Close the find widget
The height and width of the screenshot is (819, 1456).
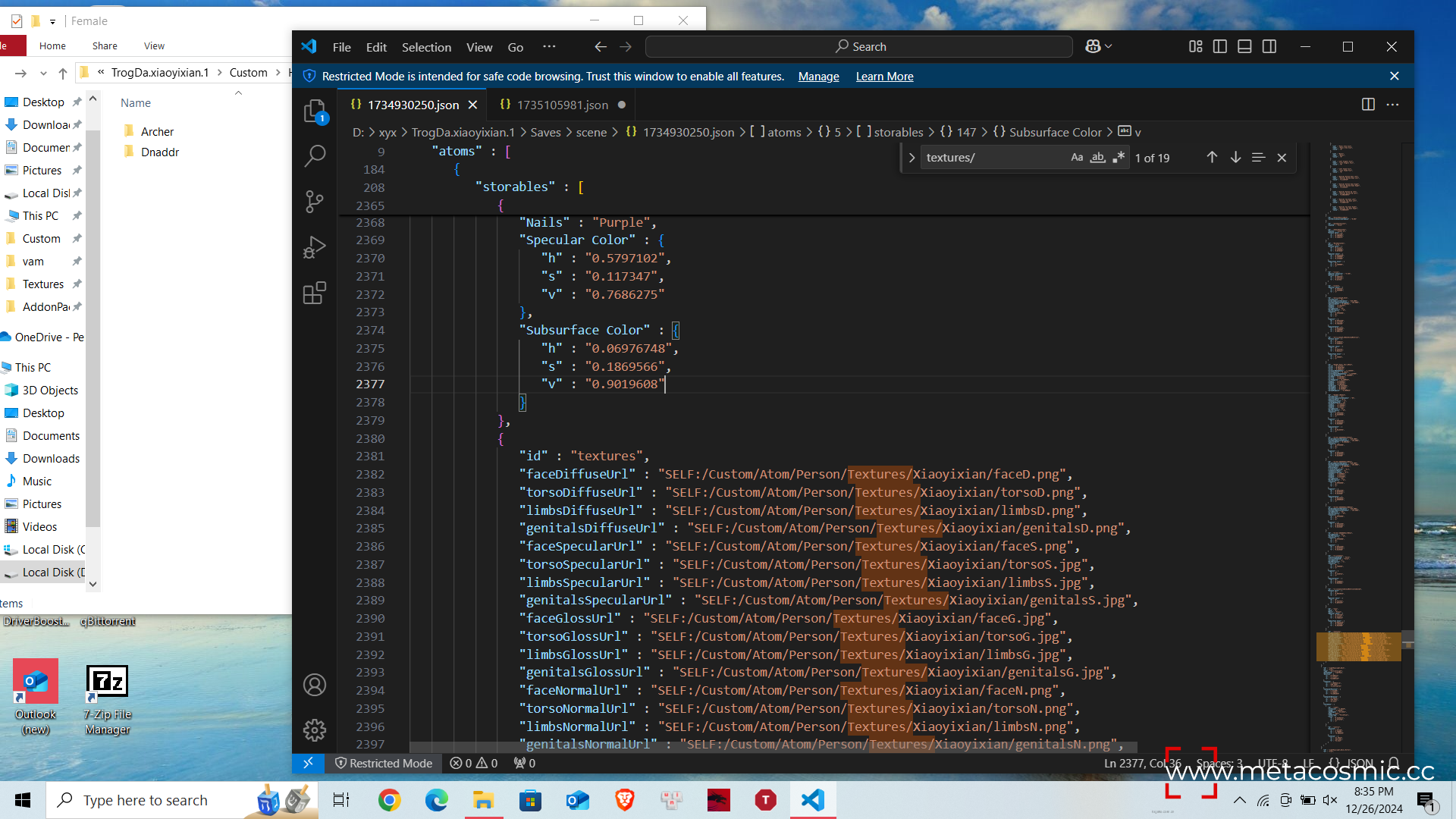pyautogui.click(x=1282, y=158)
